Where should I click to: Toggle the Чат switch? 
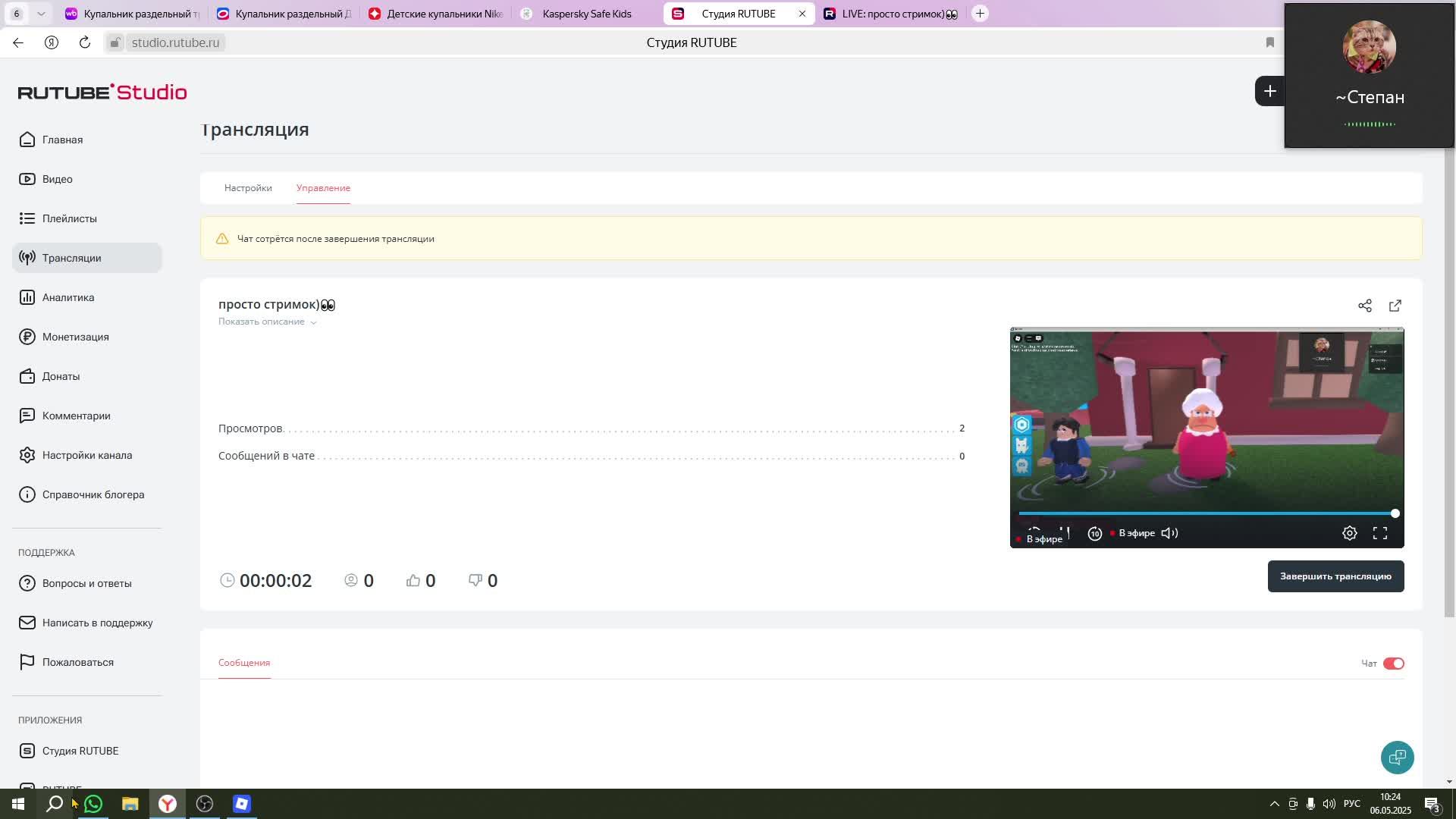tap(1394, 664)
